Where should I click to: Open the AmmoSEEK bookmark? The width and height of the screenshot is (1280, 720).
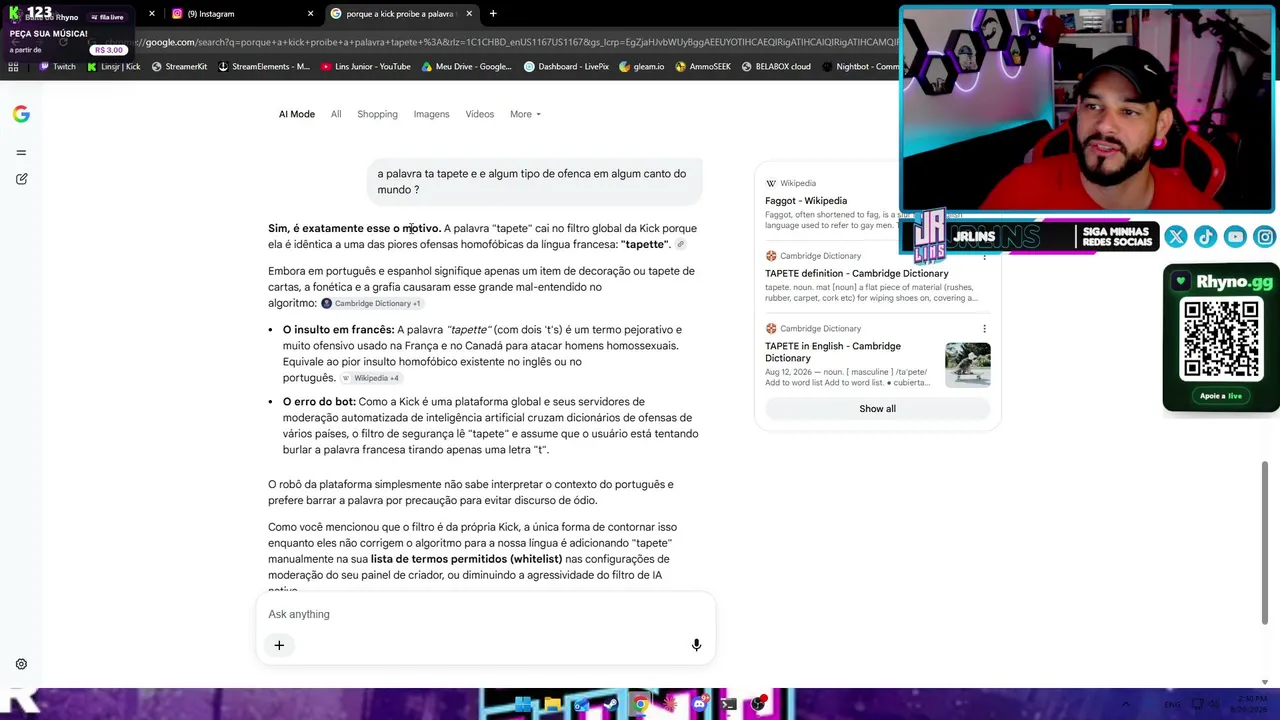(703, 67)
